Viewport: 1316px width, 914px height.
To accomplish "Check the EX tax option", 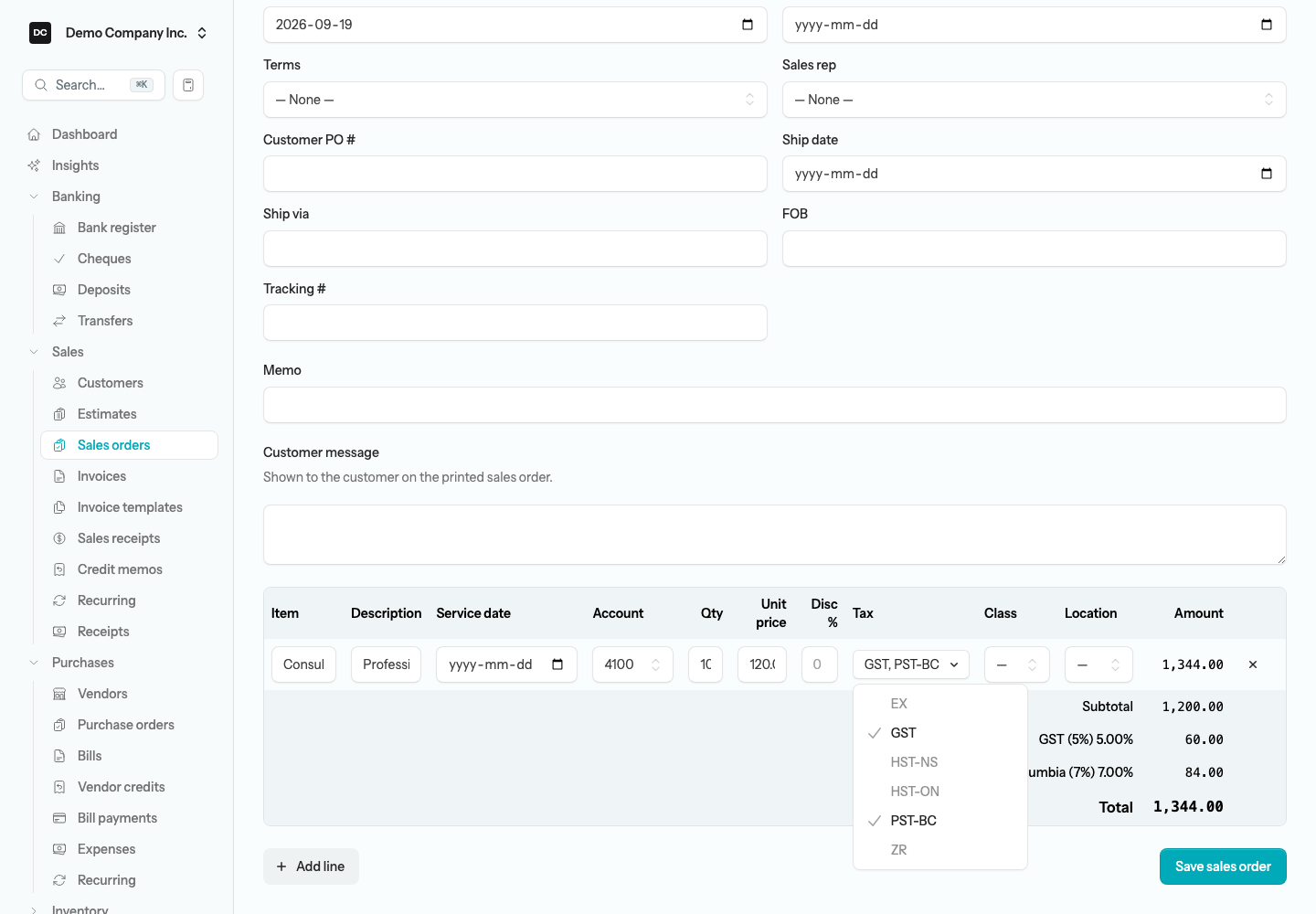I will [x=939, y=704].
